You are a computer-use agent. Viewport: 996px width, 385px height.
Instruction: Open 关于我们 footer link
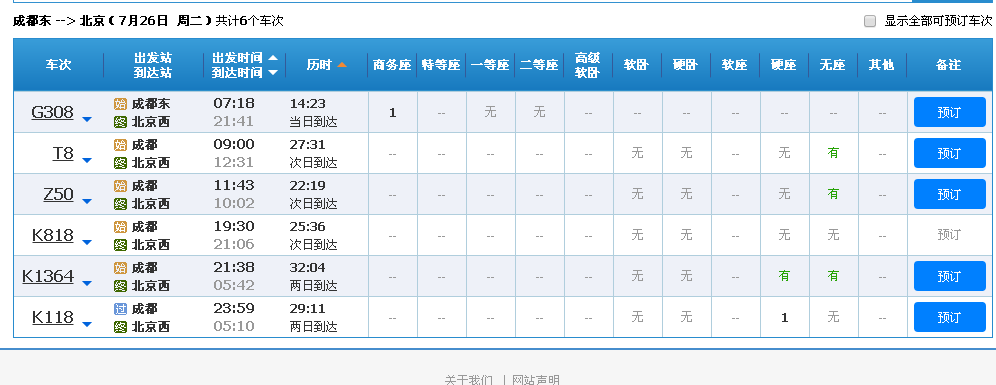tap(468, 380)
